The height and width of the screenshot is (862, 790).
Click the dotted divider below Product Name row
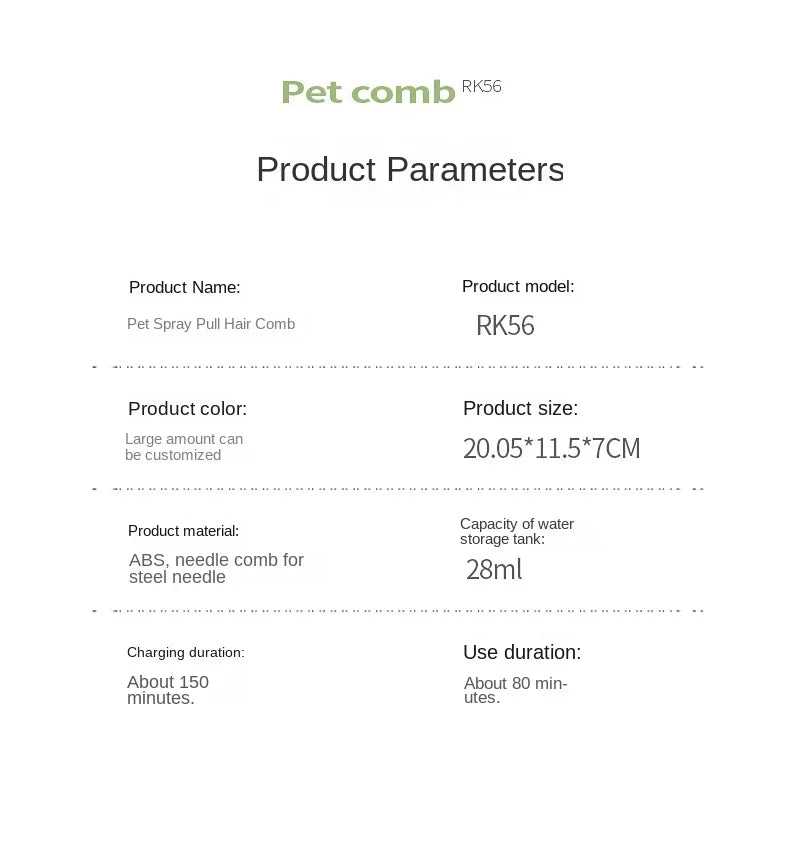(398, 367)
